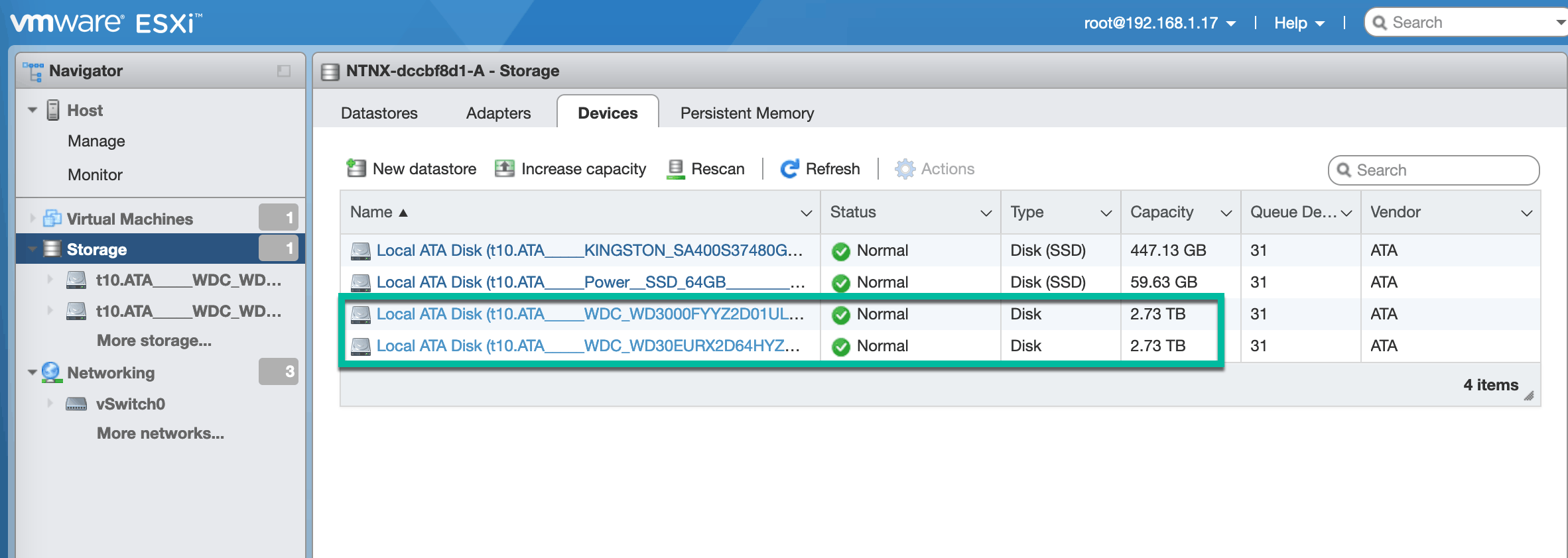1568x558 pixels.
Task: Select Monitor under Host
Action: click(95, 175)
